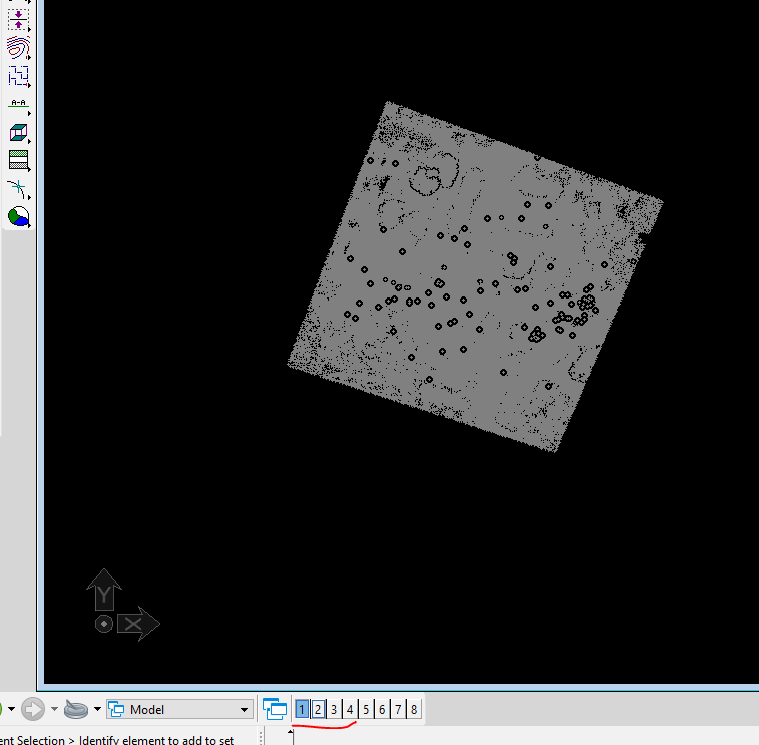This screenshot has height=745, width=759.
Task: Click the hatched layers stack tool
Action: coord(18,160)
